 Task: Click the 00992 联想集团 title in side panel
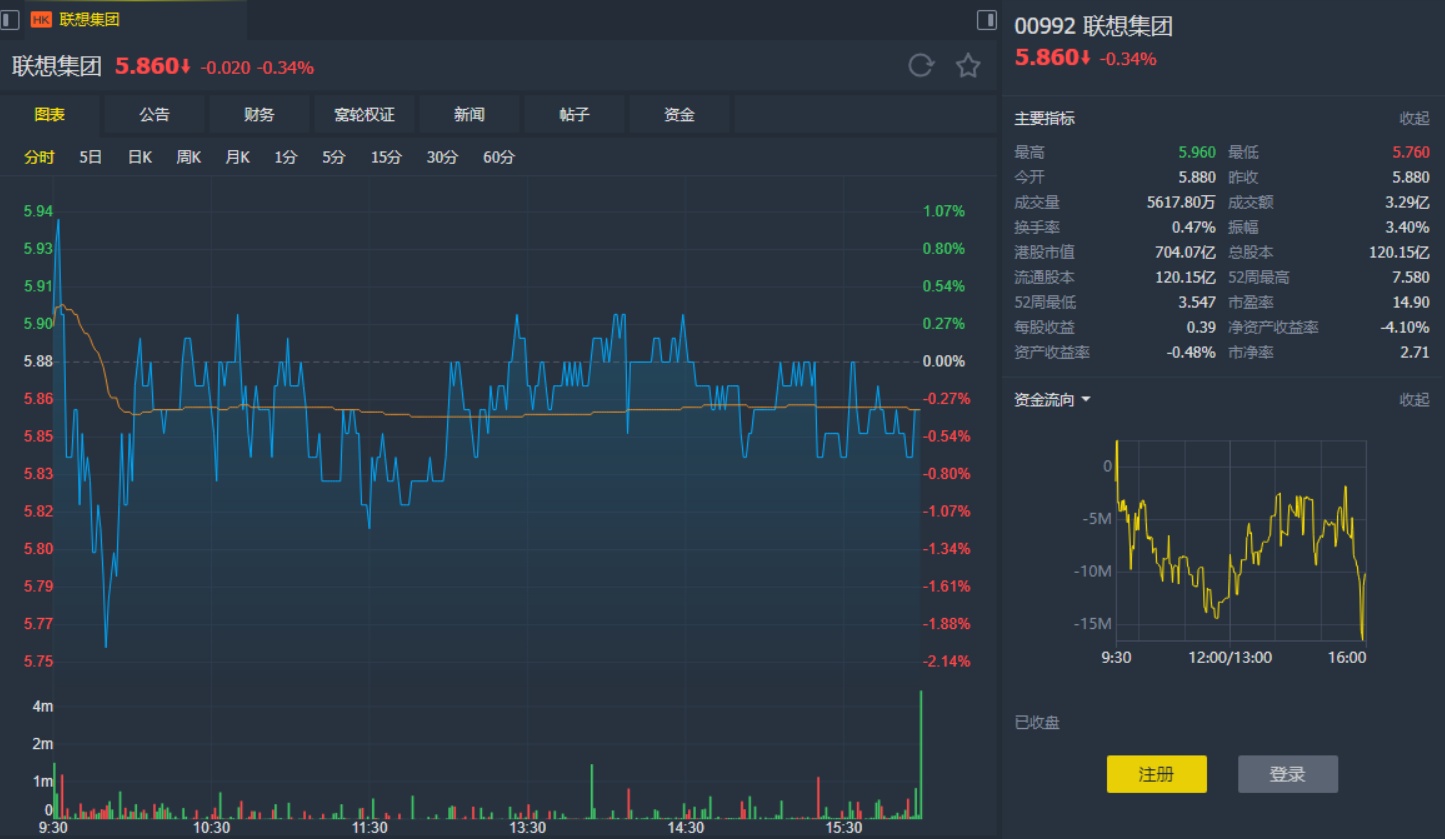click(1094, 27)
